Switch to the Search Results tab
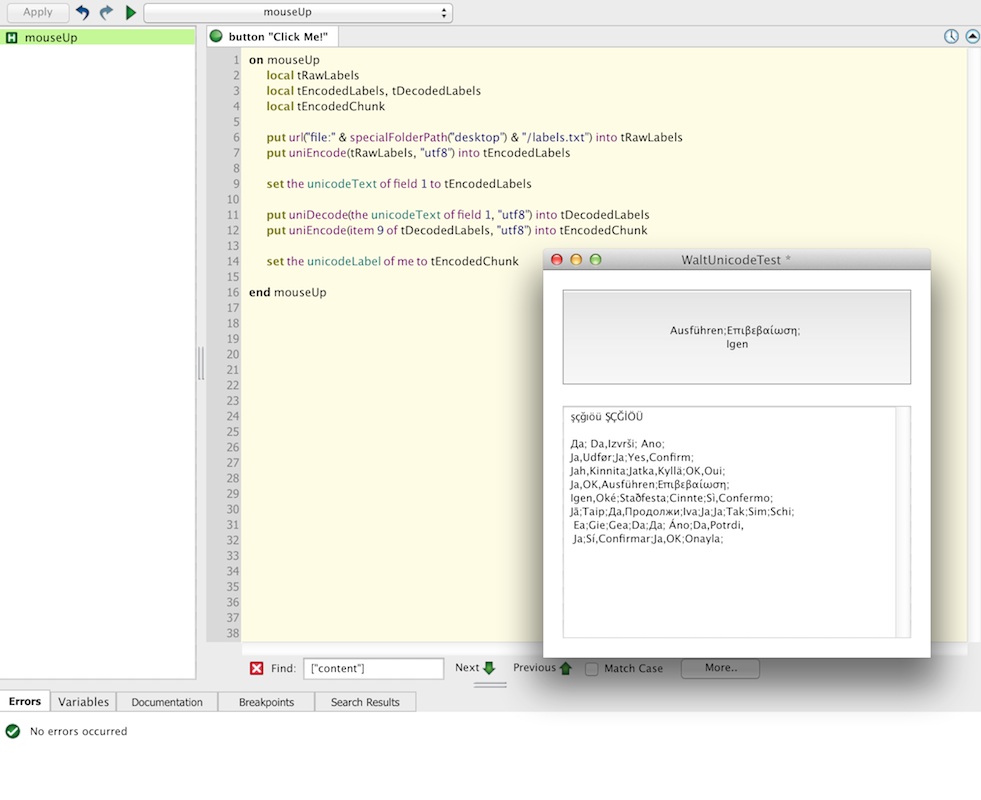This screenshot has width=981, height=800. [365, 702]
